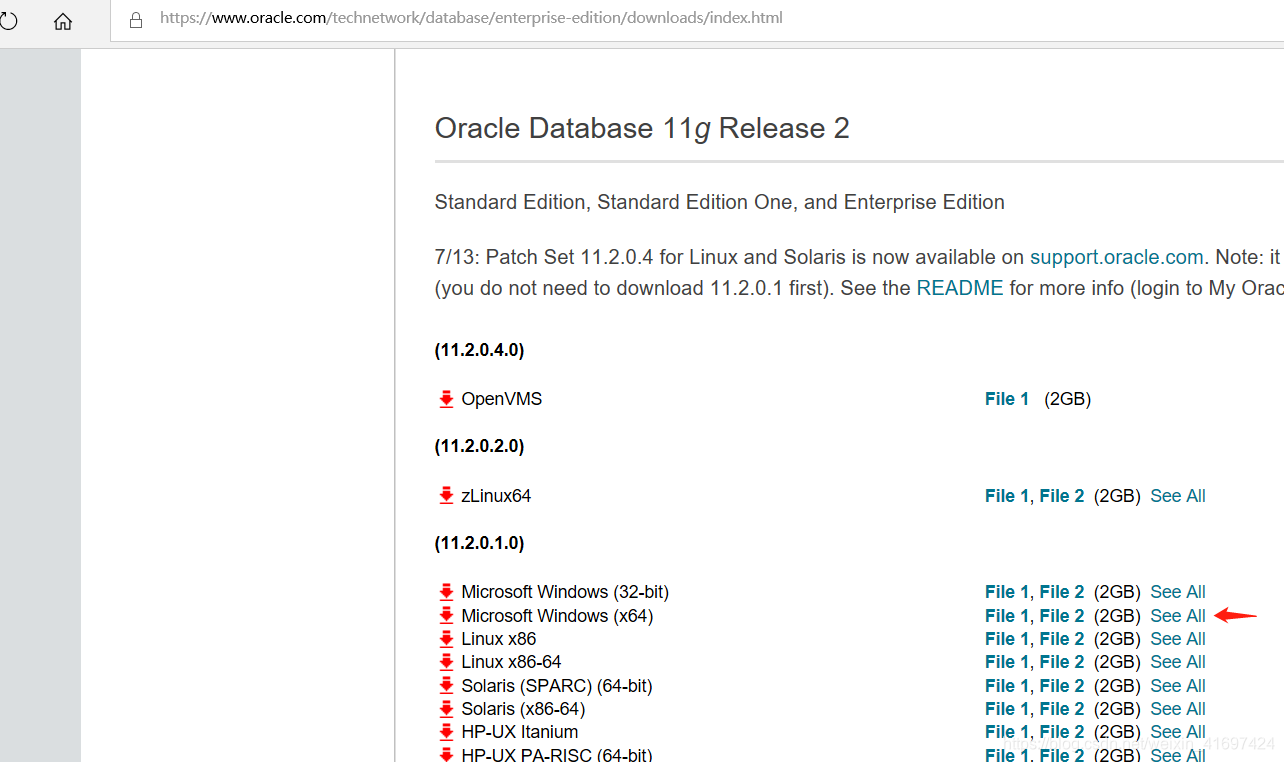1284x762 pixels.
Task: Click the Linux x86-64 download icon
Action: pos(446,662)
